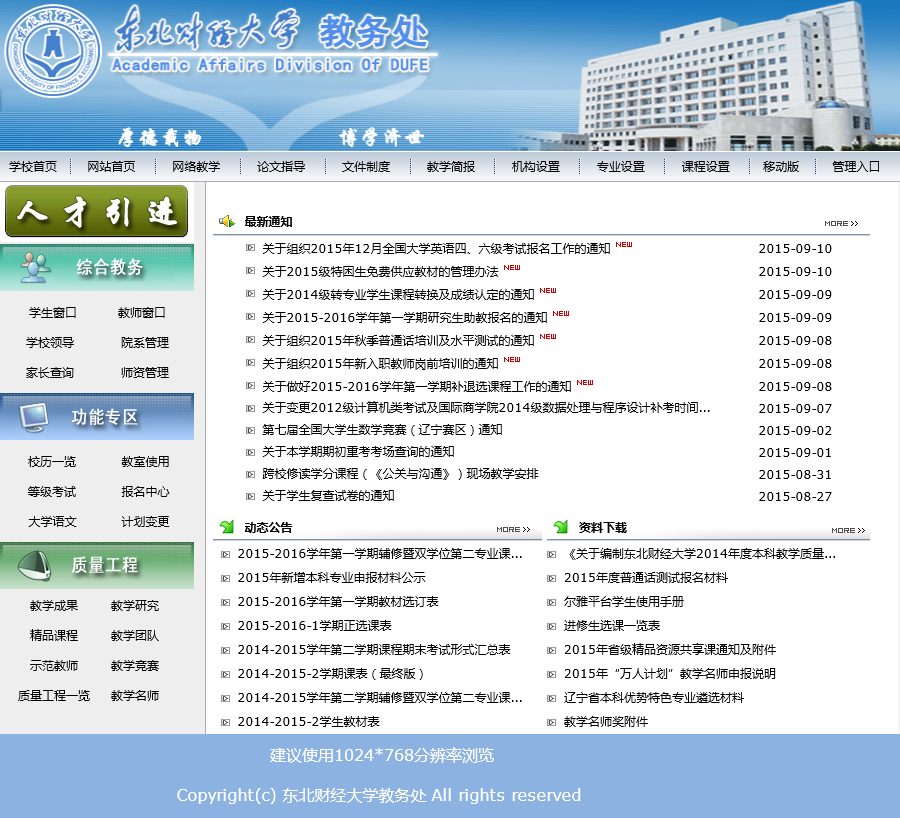Open 教师窗口 link
The height and width of the screenshot is (818, 900).
142,313
